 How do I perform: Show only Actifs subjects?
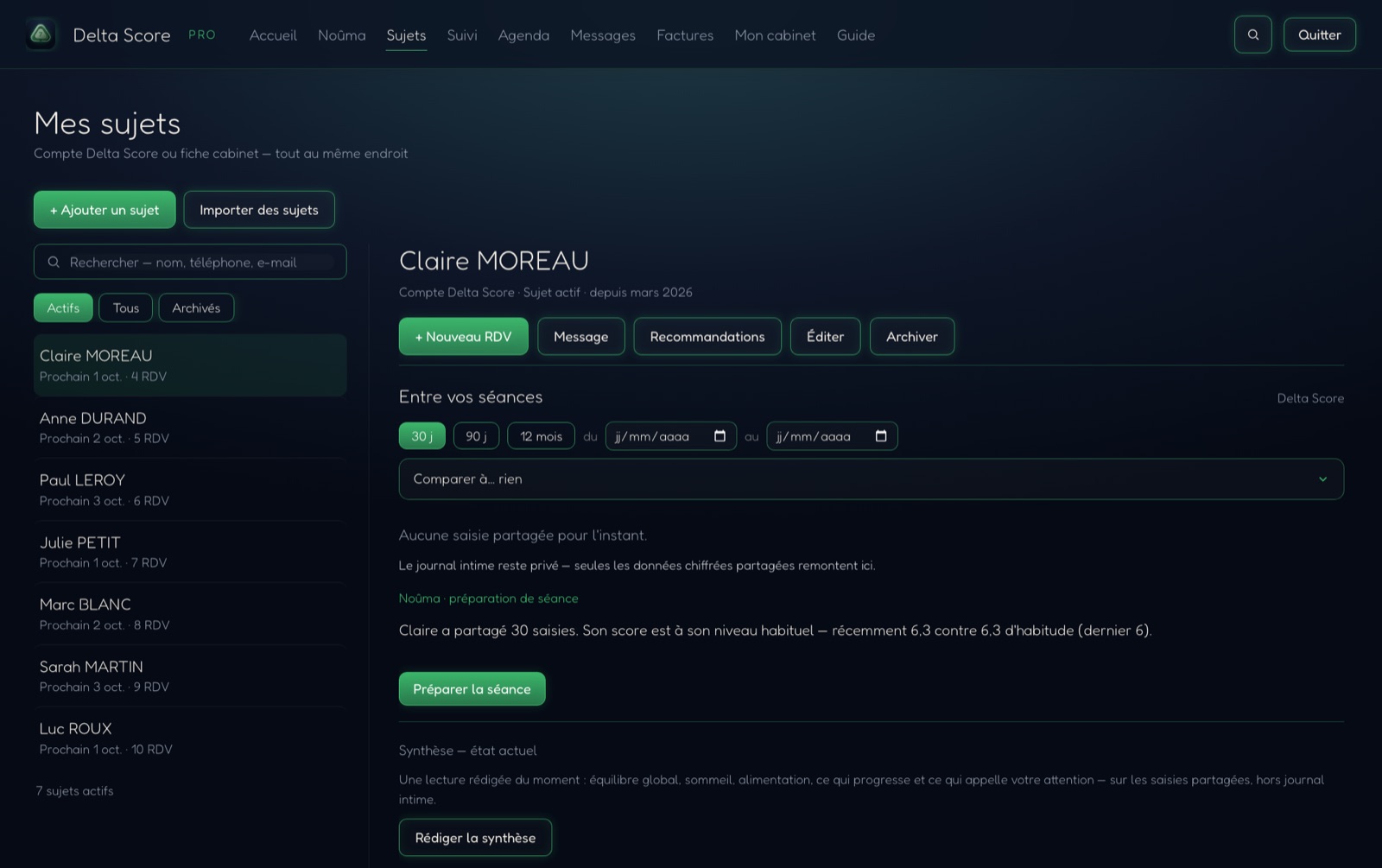click(63, 307)
